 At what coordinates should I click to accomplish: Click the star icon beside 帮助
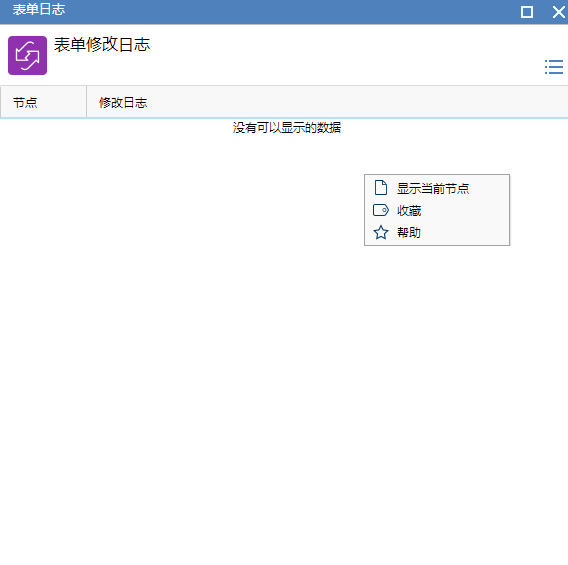tap(381, 233)
